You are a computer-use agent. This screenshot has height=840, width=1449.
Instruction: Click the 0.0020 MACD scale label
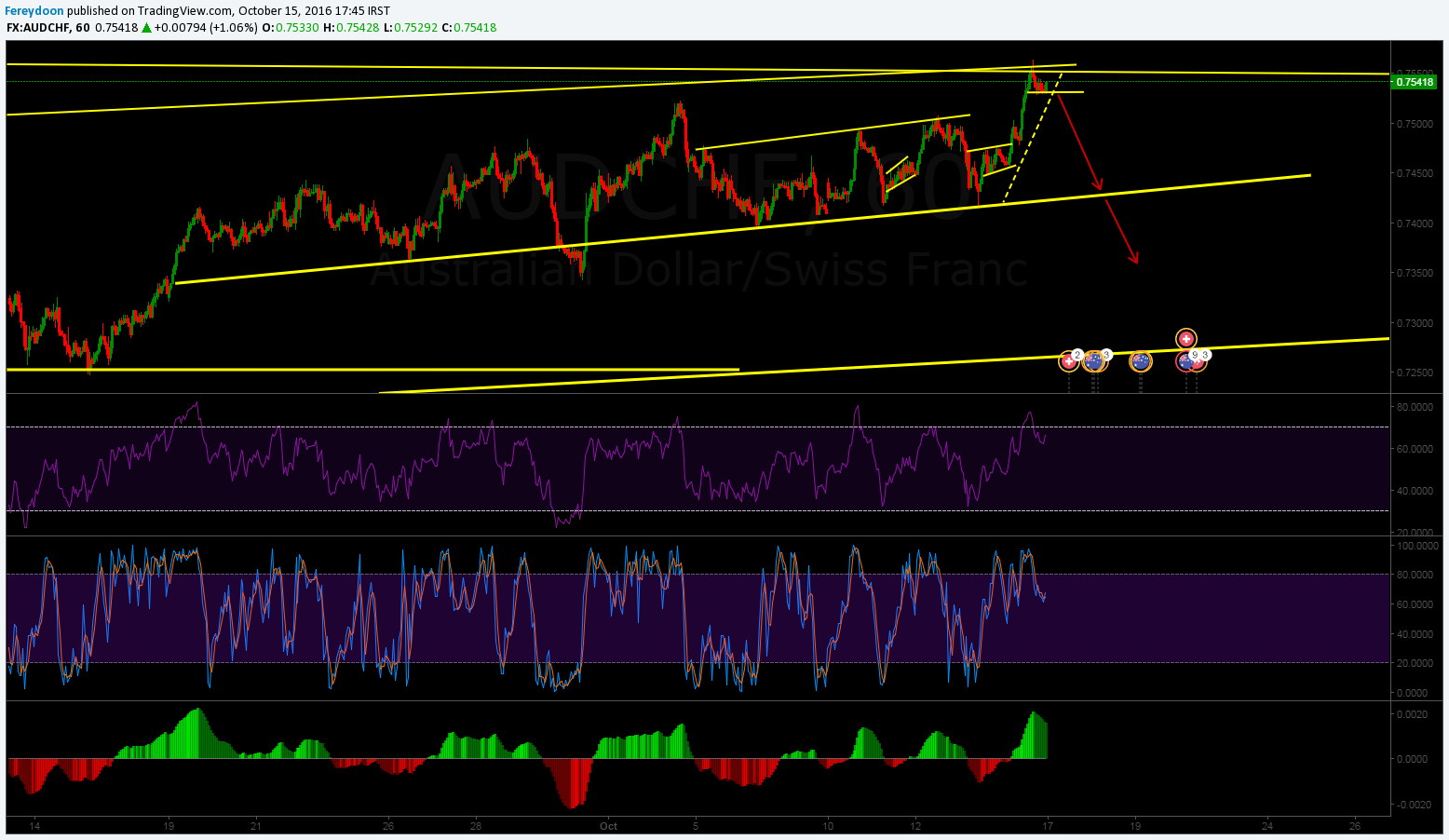coord(1413,714)
